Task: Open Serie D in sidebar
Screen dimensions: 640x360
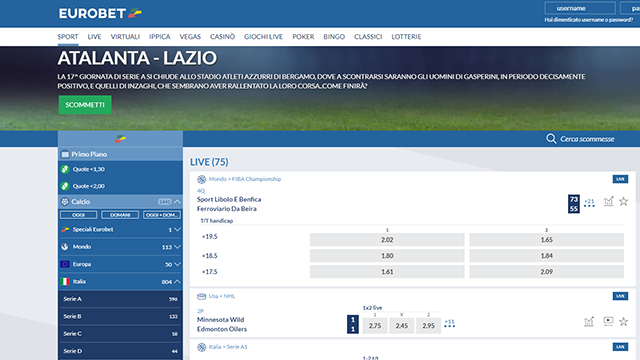Action: point(120,351)
